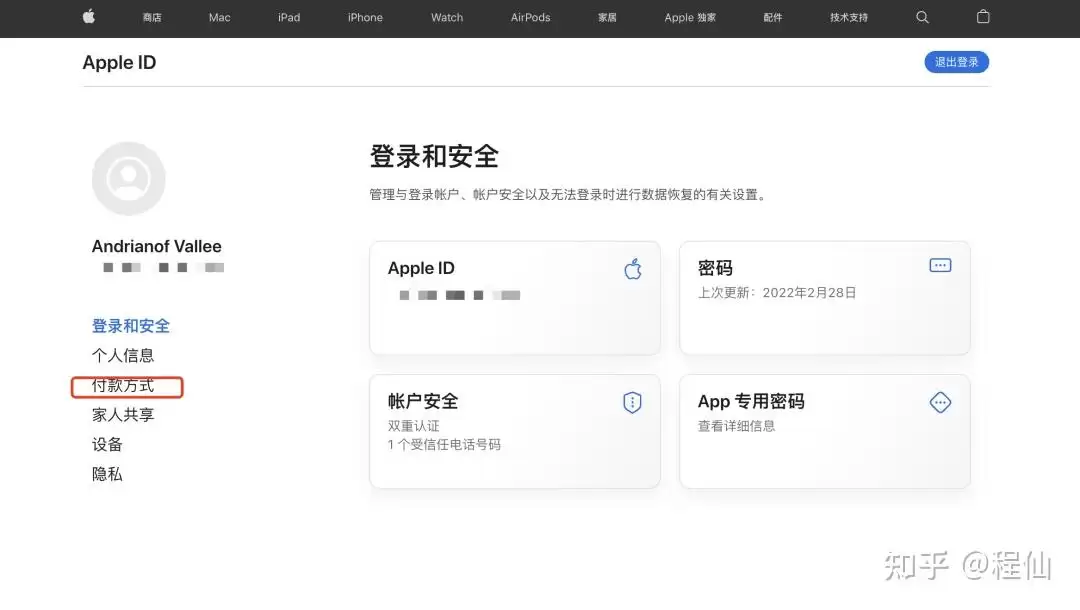Open the 技术支持 navigation entry
The width and height of the screenshot is (1080, 610).
[847, 17]
